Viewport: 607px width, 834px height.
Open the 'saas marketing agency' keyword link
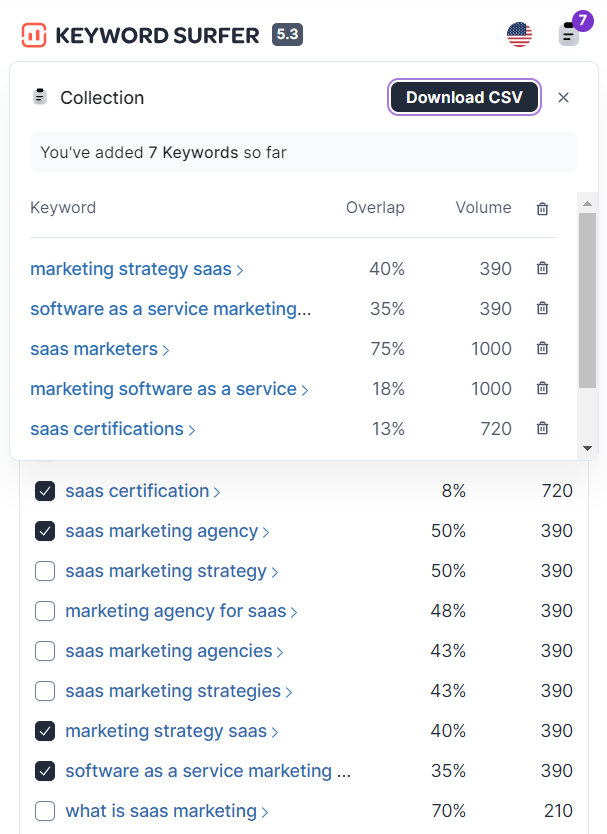(x=161, y=531)
